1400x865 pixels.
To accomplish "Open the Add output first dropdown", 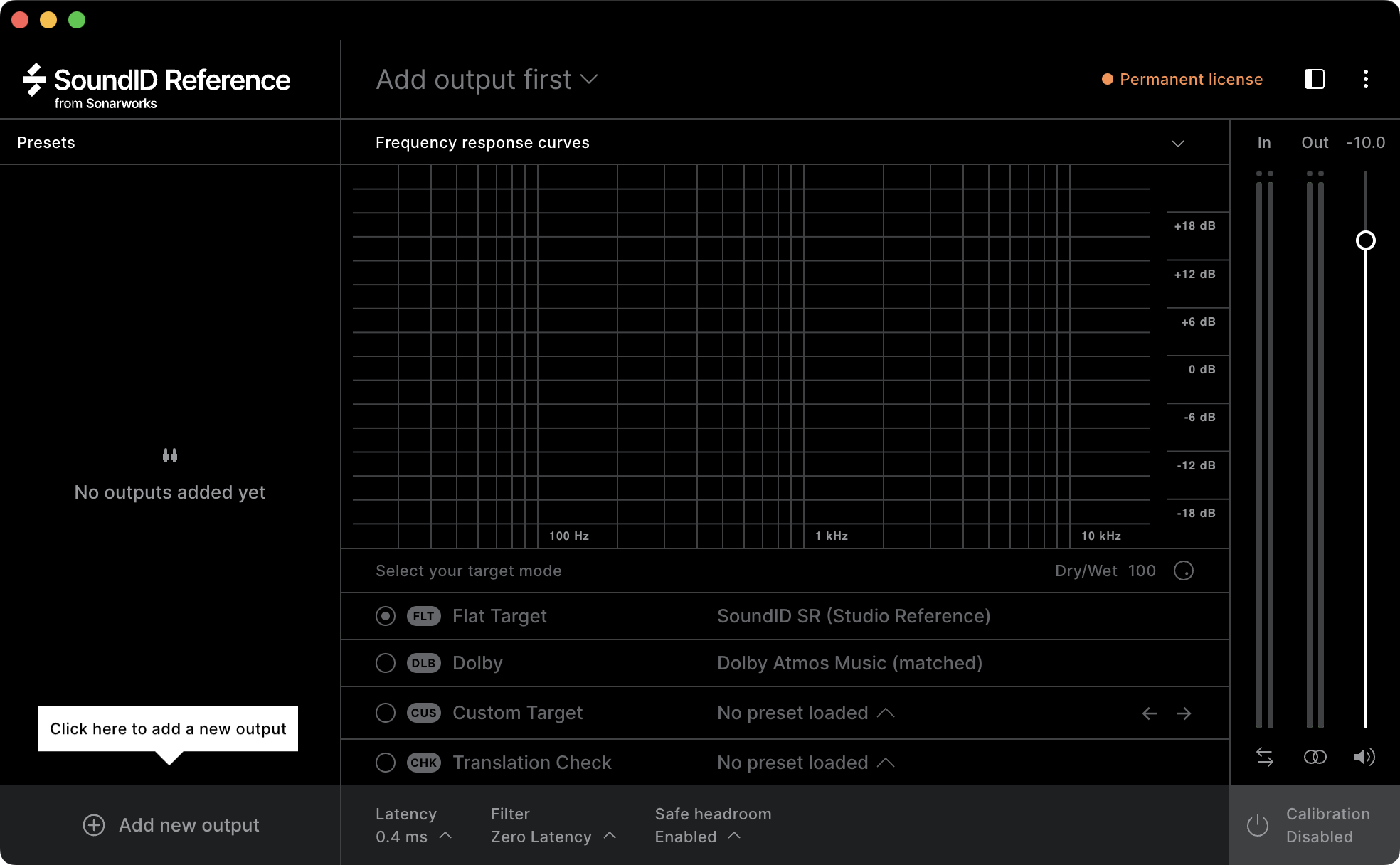I will click(x=487, y=80).
